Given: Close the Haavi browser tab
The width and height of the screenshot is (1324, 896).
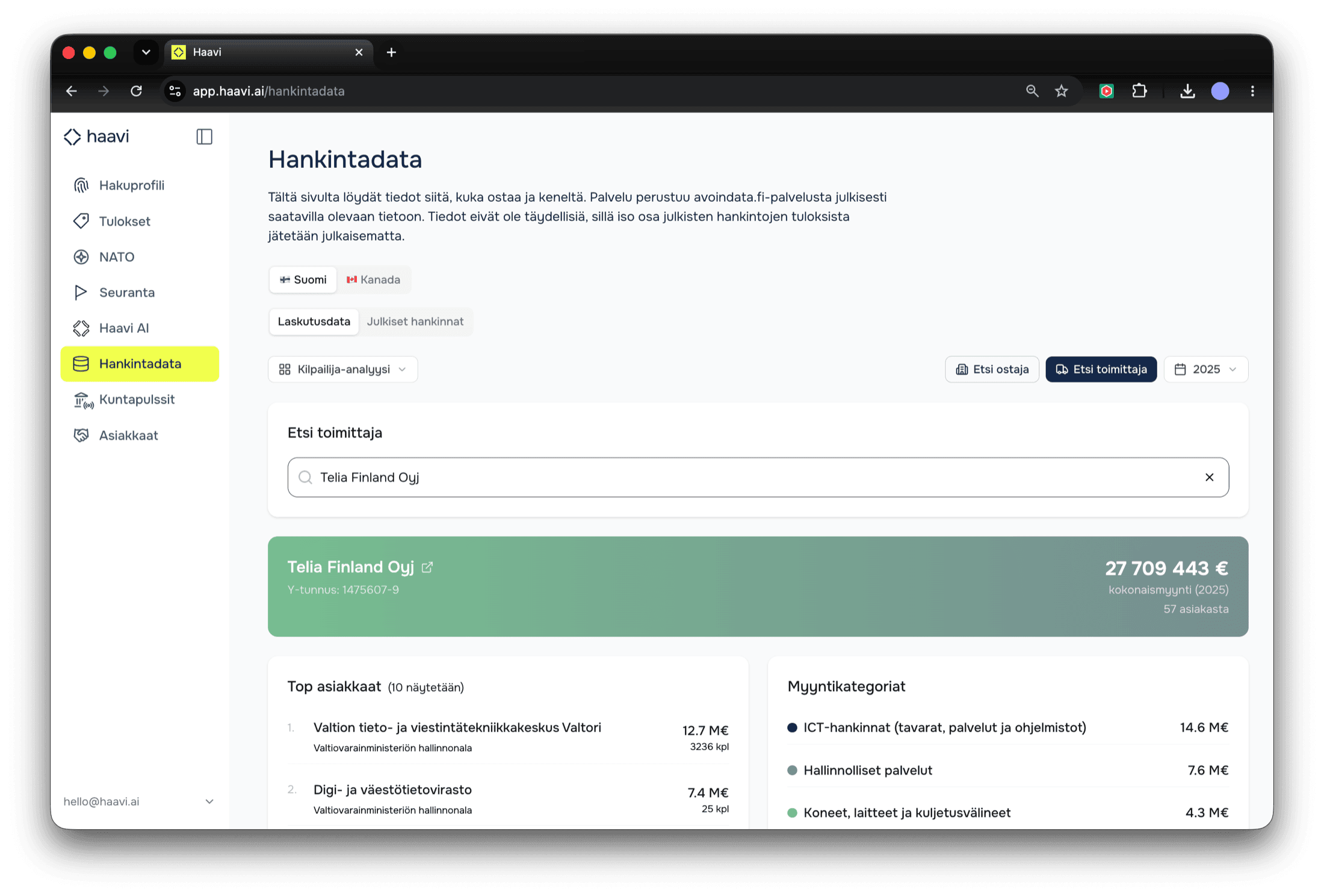Looking at the screenshot, I should (359, 52).
